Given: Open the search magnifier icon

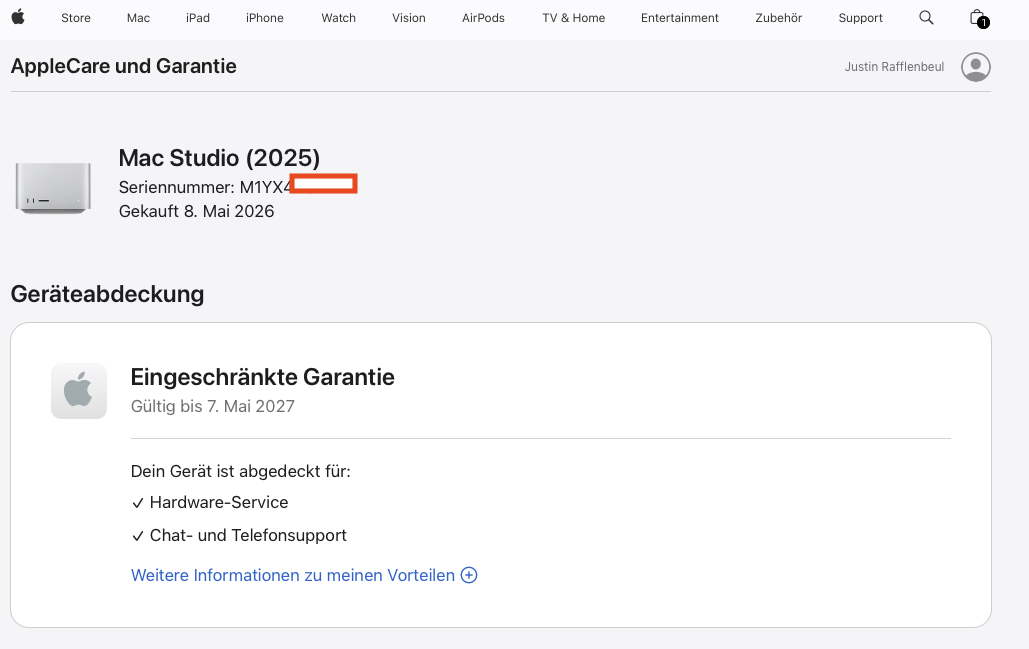Looking at the screenshot, I should click(x=926, y=18).
